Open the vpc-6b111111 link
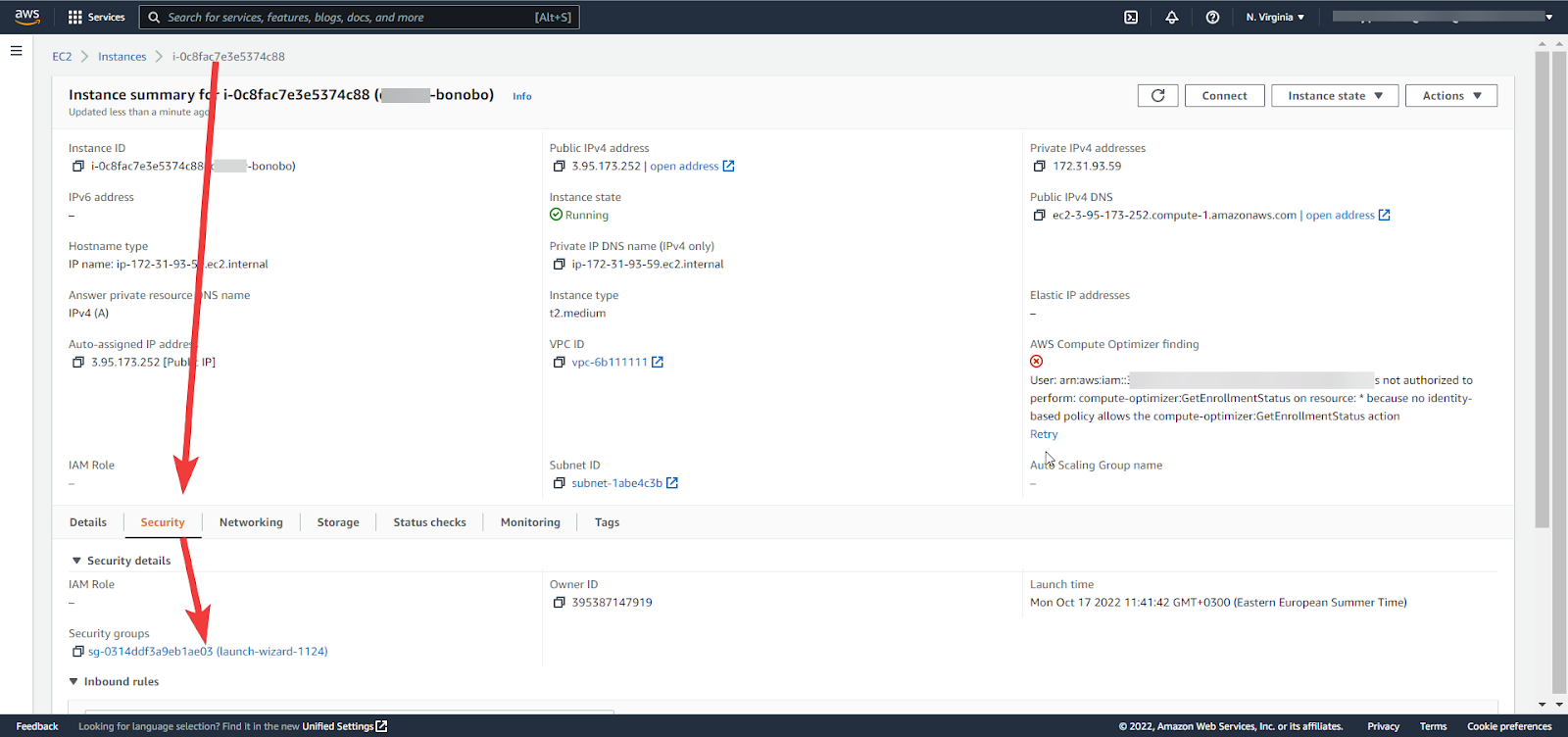The width and height of the screenshot is (1568, 737). click(x=610, y=363)
